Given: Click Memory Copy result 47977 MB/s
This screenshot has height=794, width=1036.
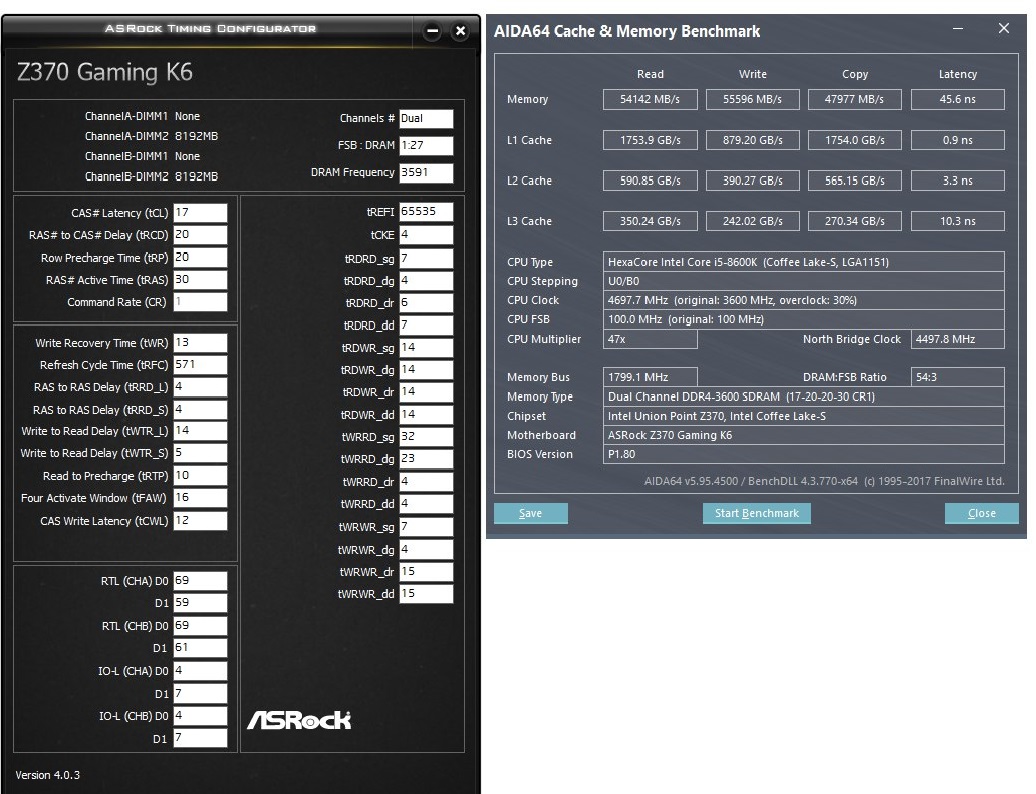Looking at the screenshot, I should click(854, 99).
